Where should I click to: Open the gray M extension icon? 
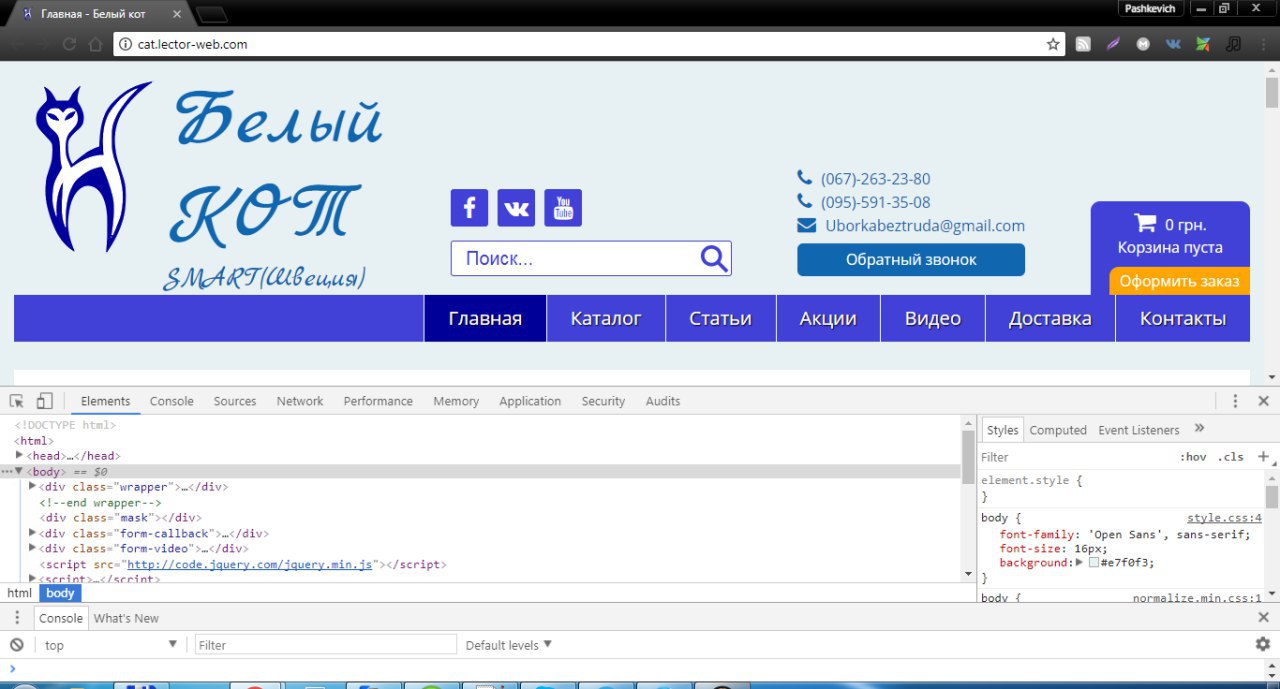tap(1143, 44)
